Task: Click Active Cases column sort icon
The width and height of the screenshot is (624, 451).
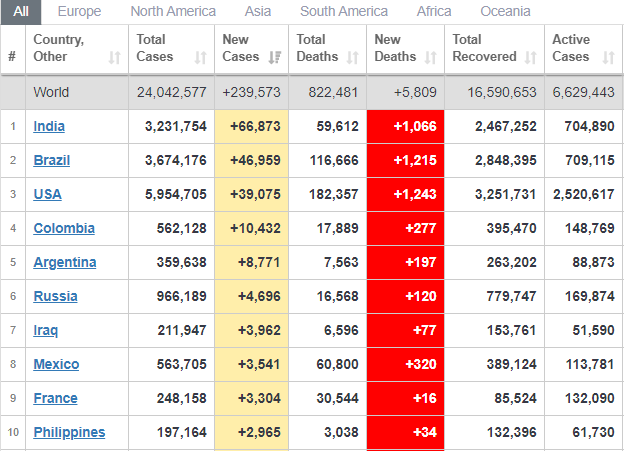Action: [x=607, y=58]
